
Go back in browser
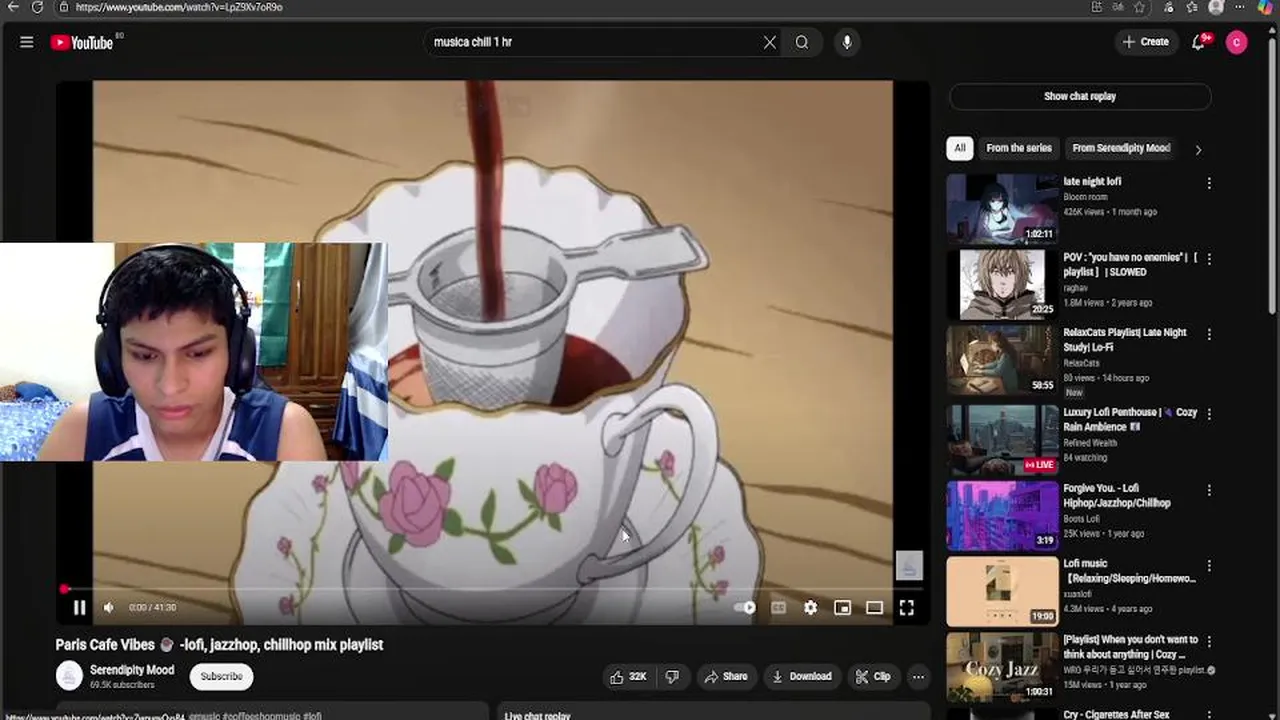click(x=13, y=7)
